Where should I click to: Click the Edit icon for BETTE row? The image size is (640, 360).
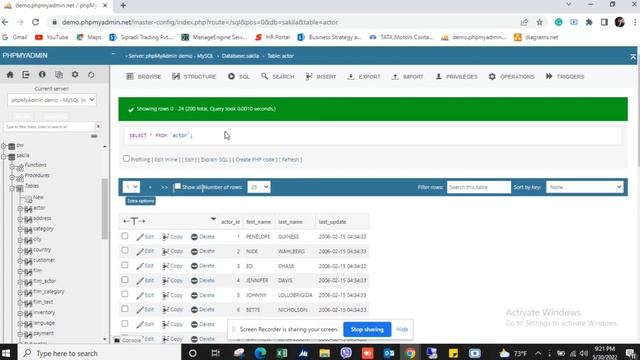point(140,310)
